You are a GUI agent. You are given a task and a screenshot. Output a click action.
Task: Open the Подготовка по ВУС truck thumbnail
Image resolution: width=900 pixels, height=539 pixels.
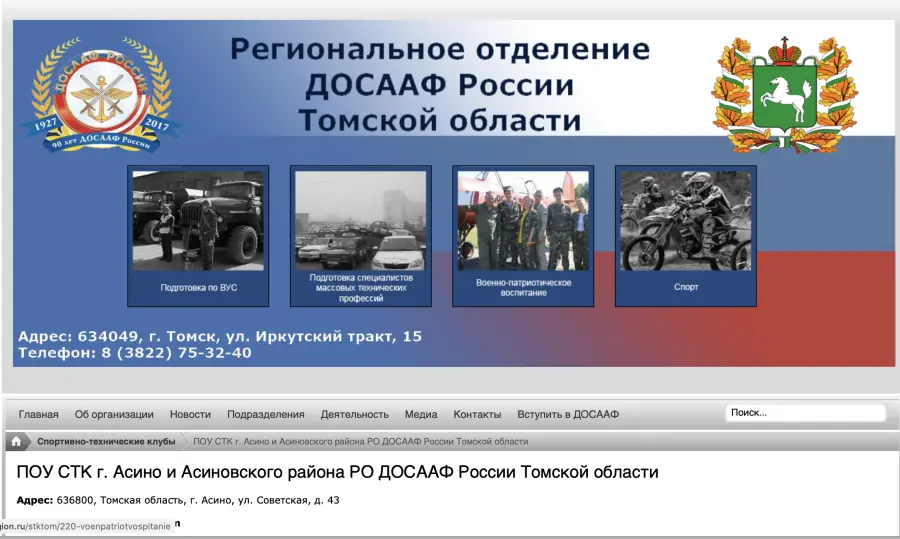[198, 220]
